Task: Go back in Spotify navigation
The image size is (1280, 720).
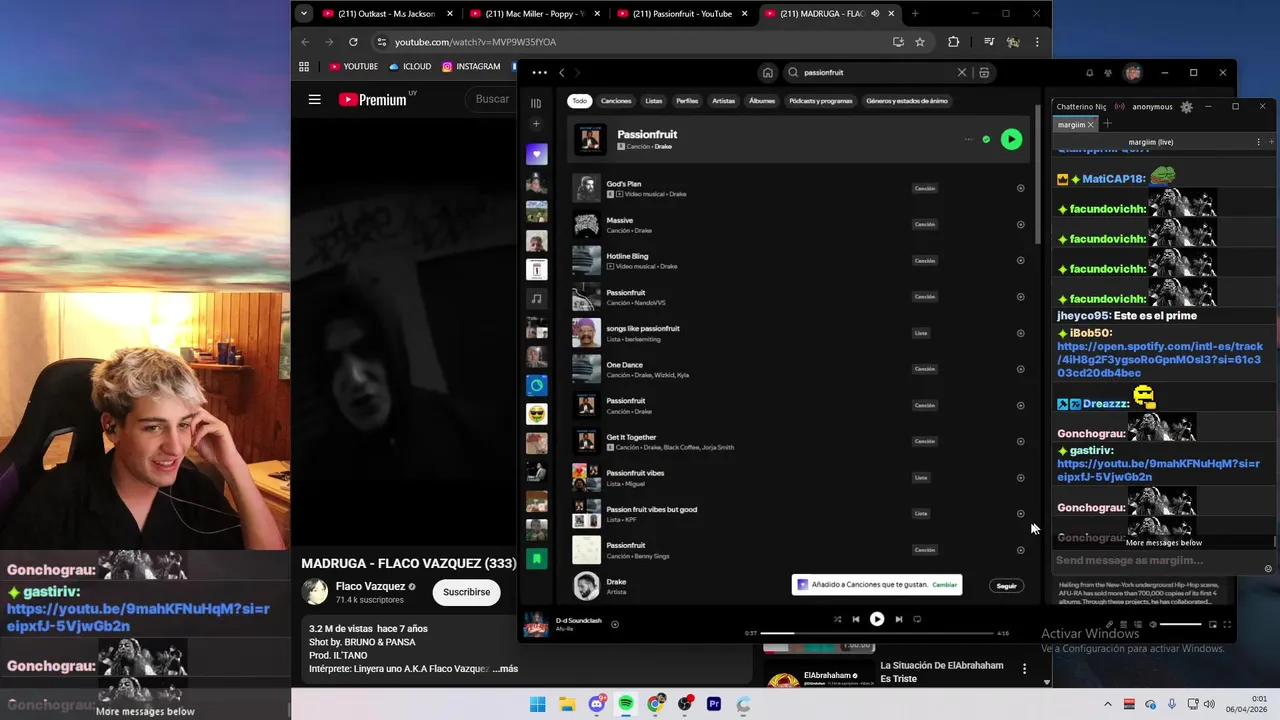Action: (562, 73)
